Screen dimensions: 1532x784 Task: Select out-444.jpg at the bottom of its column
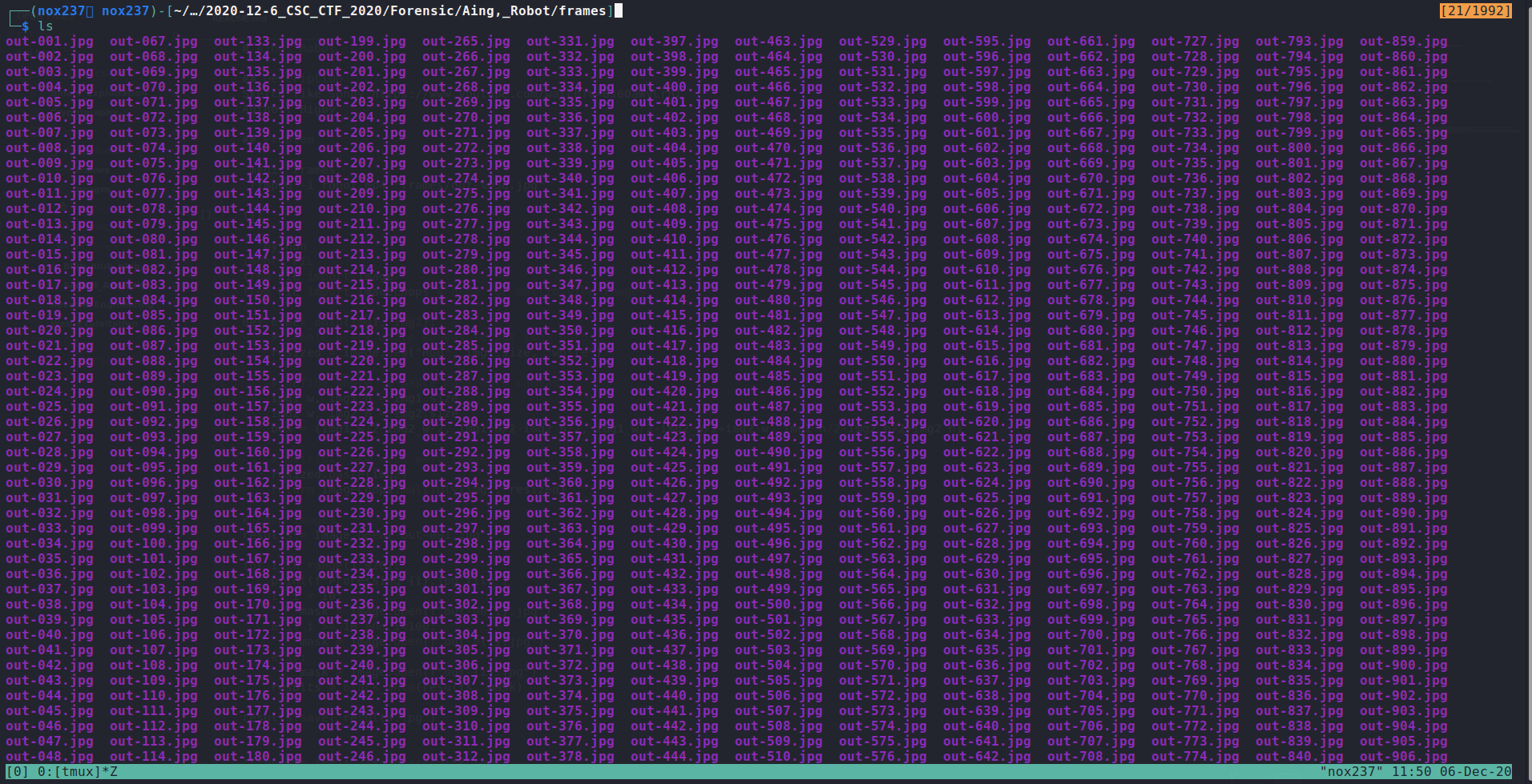tap(675, 756)
